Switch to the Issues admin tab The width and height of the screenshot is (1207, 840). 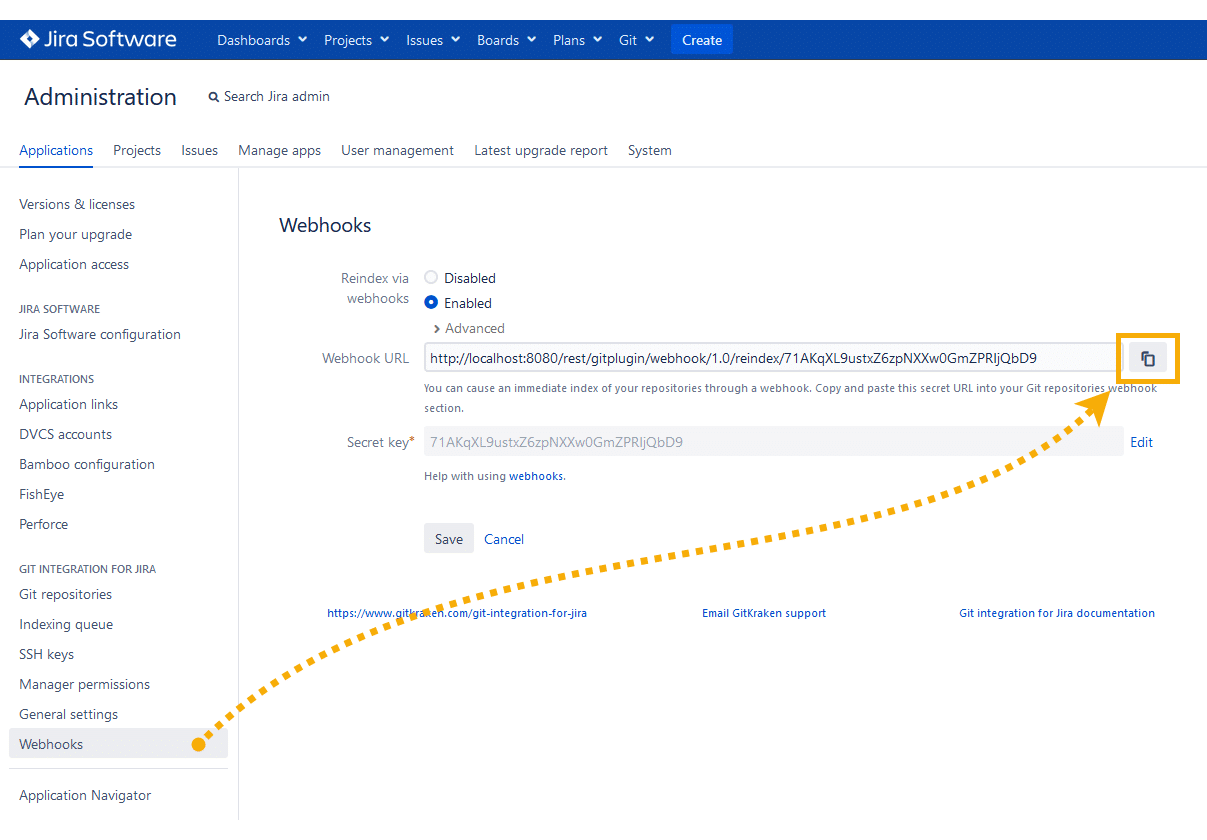pos(199,150)
